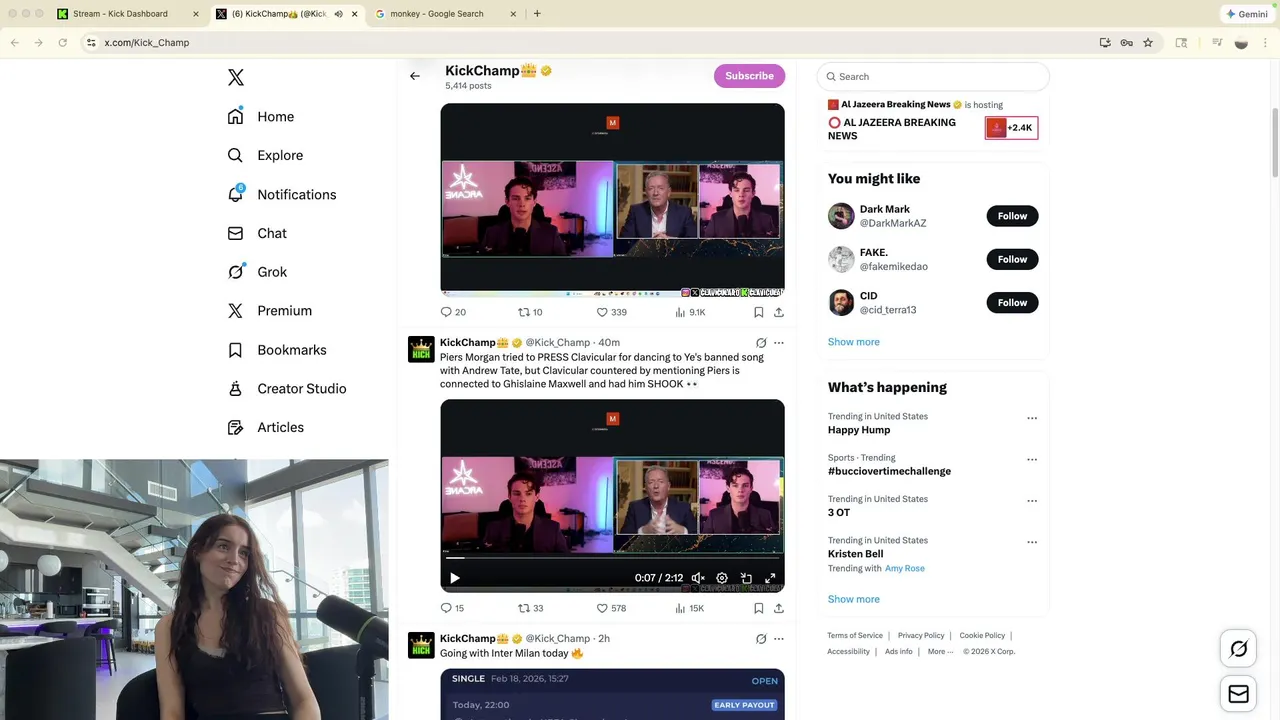The width and height of the screenshot is (1280, 720).
Task: Open Notifications in the sidebar
Action: (x=282, y=195)
